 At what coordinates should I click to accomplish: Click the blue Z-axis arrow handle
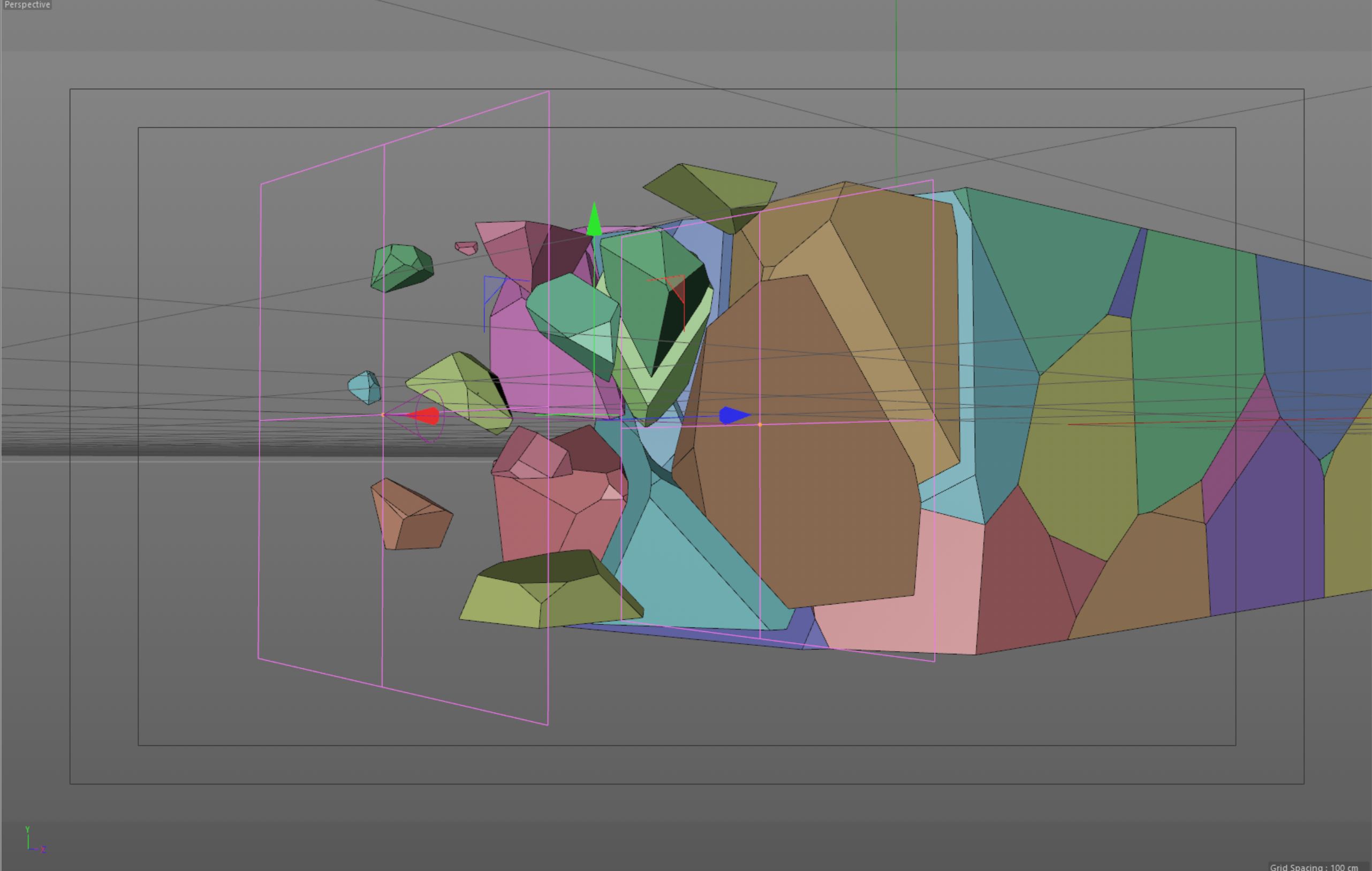tap(732, 416)
